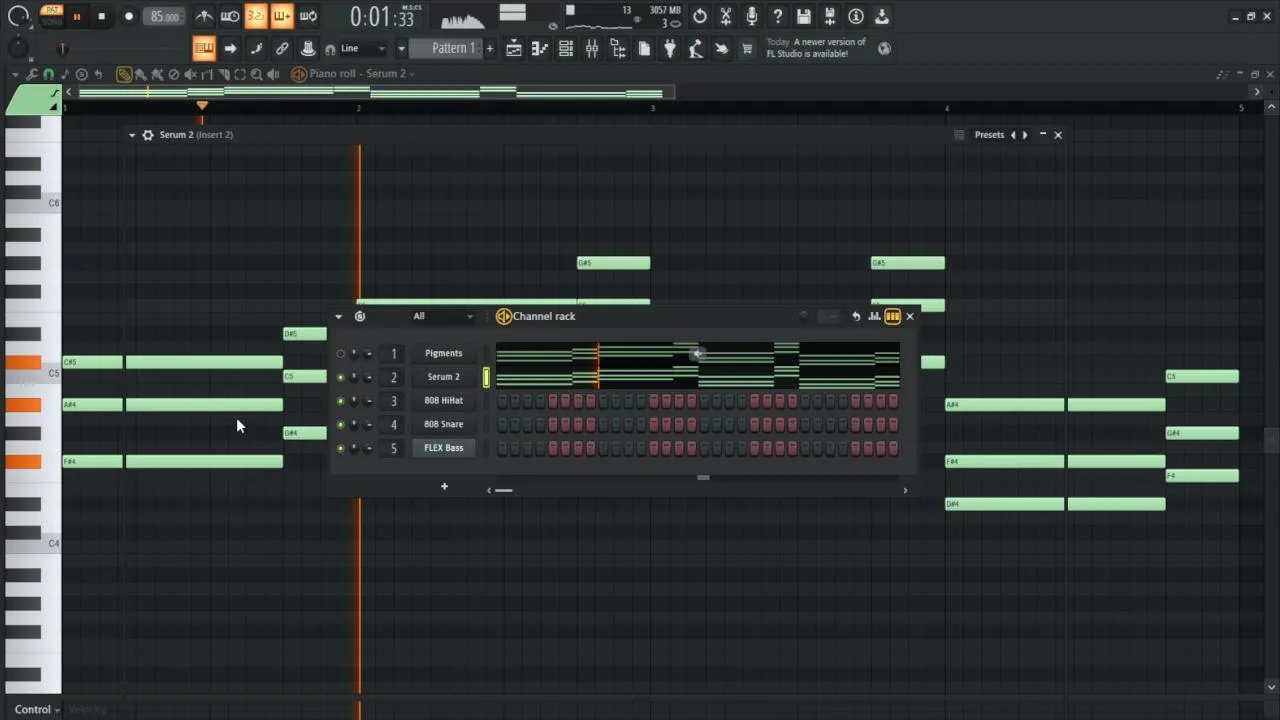Toggle blend recording overdub button
The width and height of the screenshot is (1280, 720).
click(x=282, y=16)
